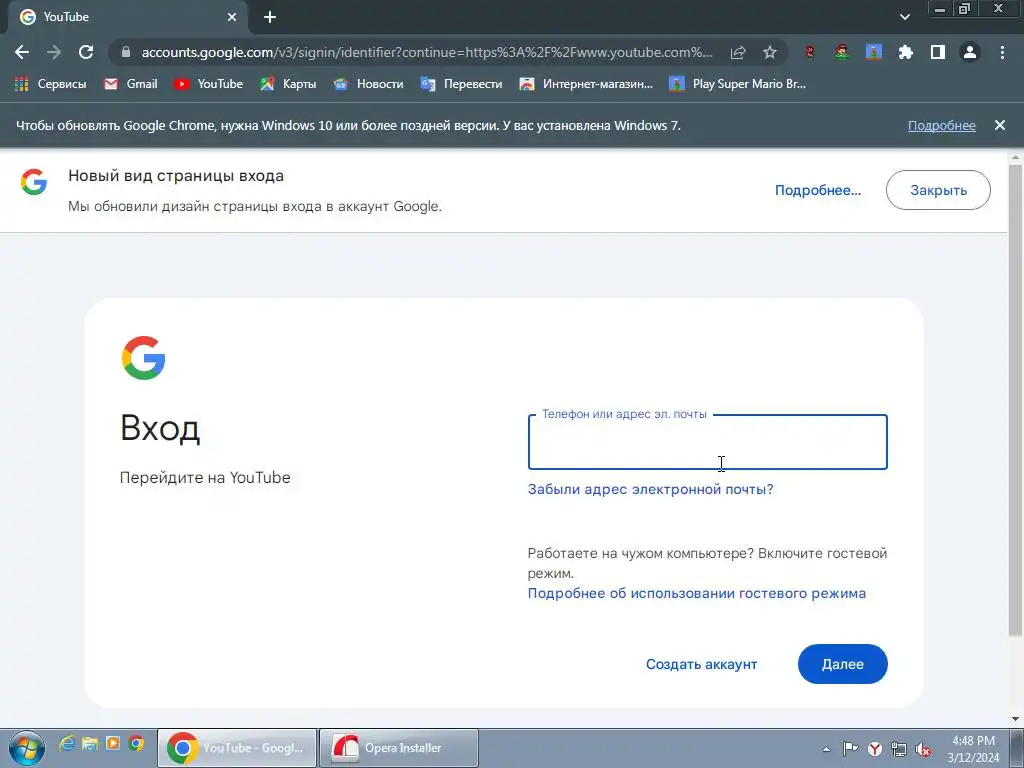Open the Chrome profile avatar
1024x768 pixels.
pyautogui.click(x=970, y=52)
